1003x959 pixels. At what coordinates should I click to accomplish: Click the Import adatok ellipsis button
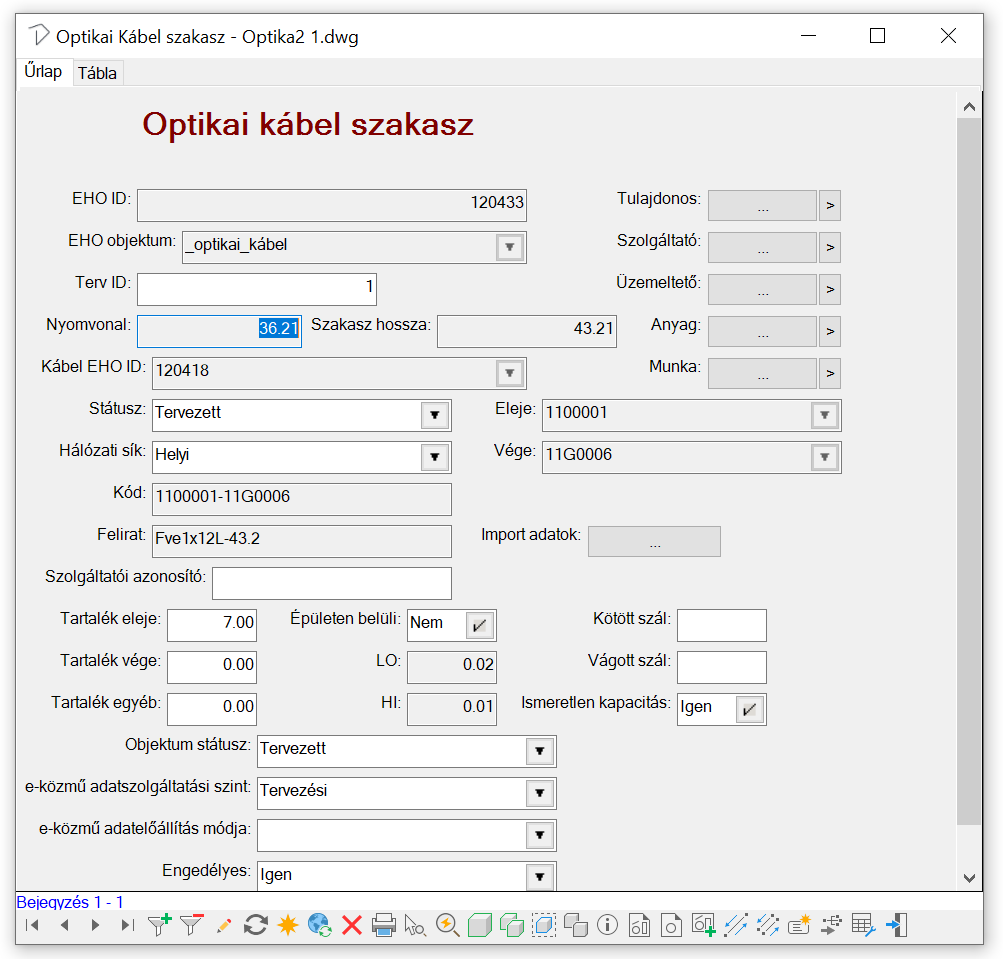point(654,541)
